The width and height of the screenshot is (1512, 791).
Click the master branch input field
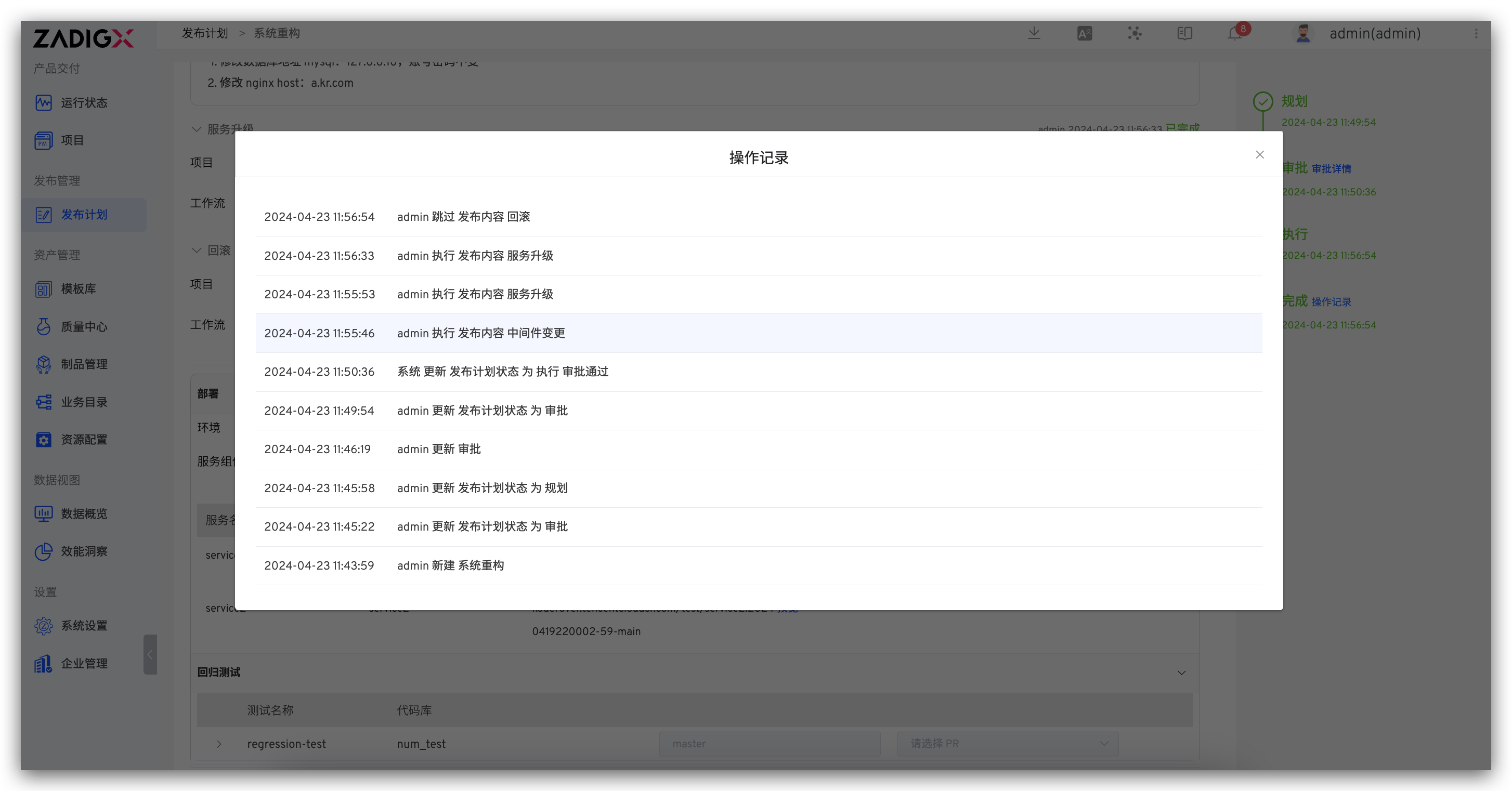(769, 744)
